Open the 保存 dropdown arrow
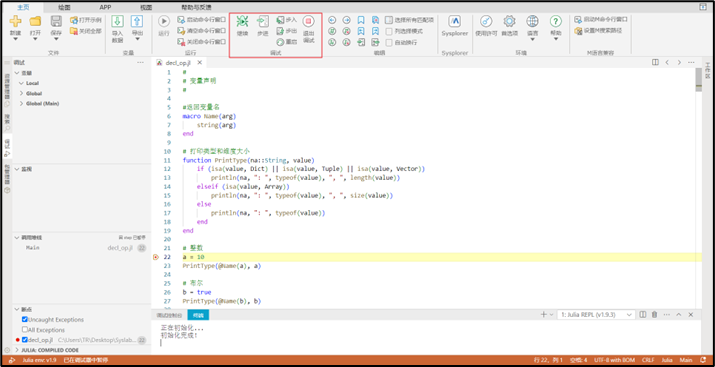The image size is (715, 367). (x=56, y=39)
